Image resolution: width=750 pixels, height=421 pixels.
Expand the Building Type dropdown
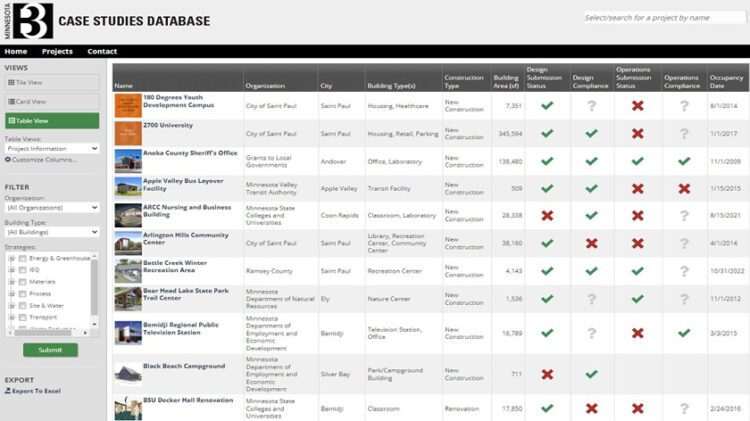51,230
